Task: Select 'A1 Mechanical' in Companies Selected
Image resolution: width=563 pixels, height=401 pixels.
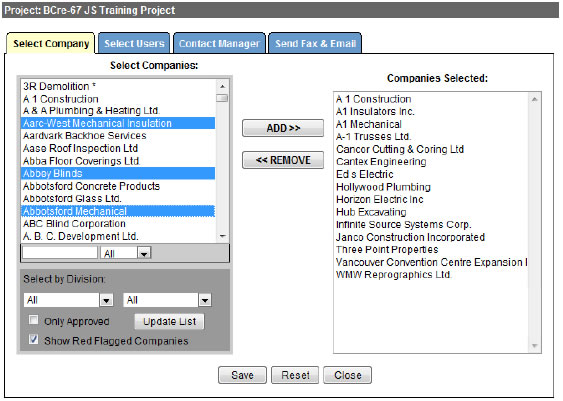Action: pyautogui.click(x=431, y=124)
